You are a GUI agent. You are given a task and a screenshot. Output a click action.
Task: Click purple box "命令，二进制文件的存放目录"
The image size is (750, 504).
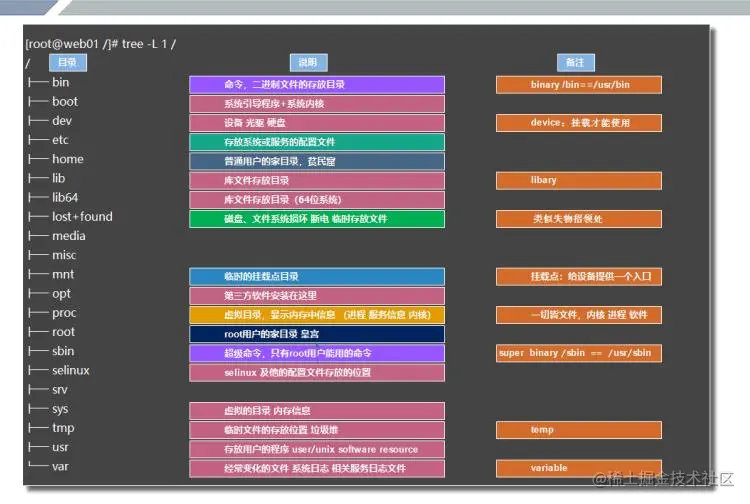(317, 85)
